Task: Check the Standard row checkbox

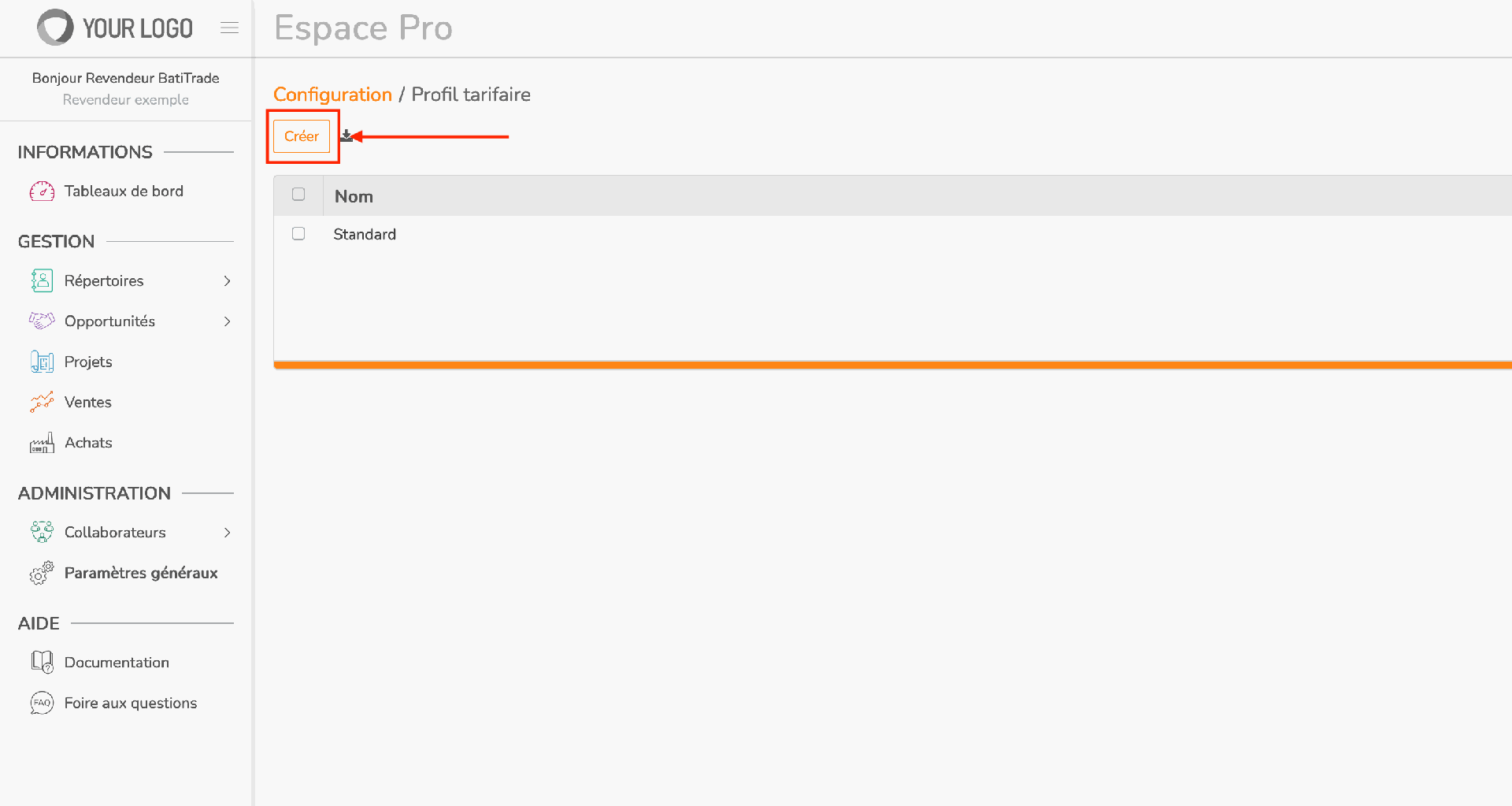Action: [x=298, y=234]
